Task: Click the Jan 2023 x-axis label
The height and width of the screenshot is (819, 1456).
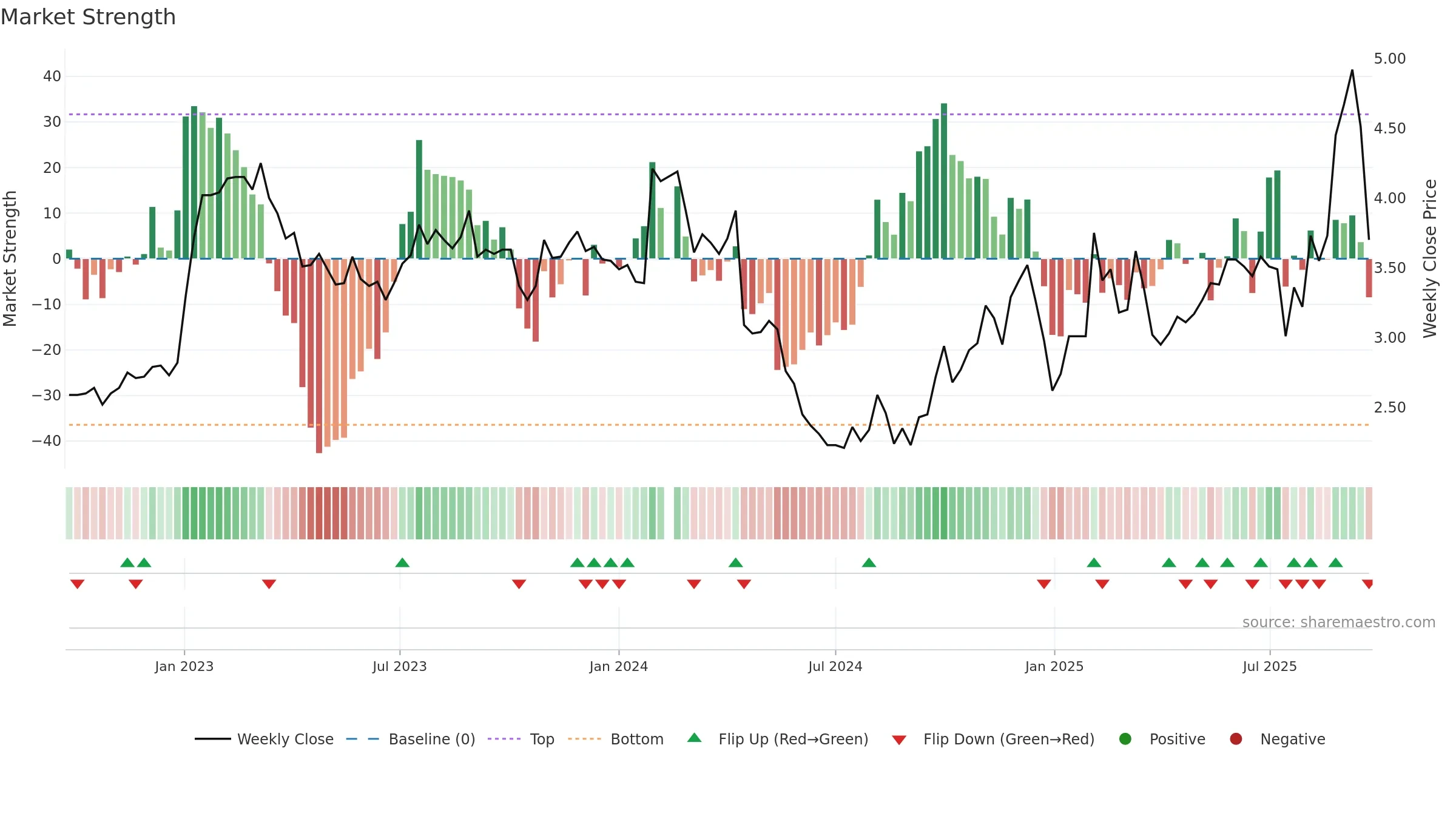Action: (x=184, y=666)
